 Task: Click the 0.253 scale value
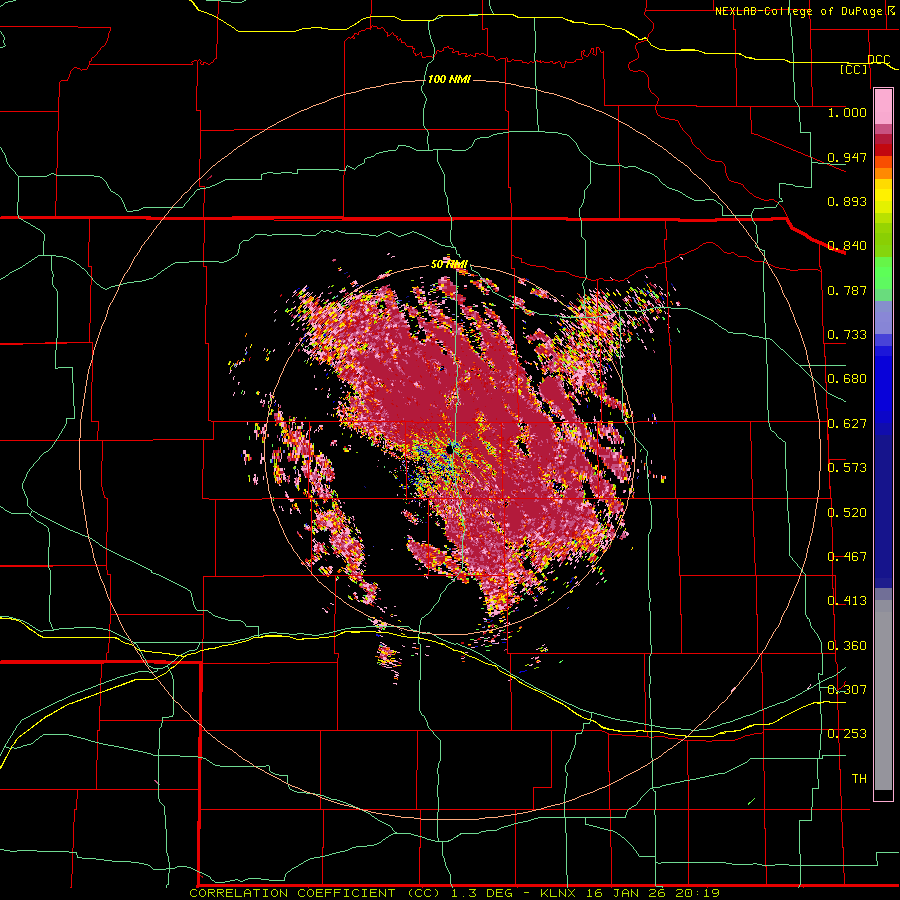click(847, 734)
